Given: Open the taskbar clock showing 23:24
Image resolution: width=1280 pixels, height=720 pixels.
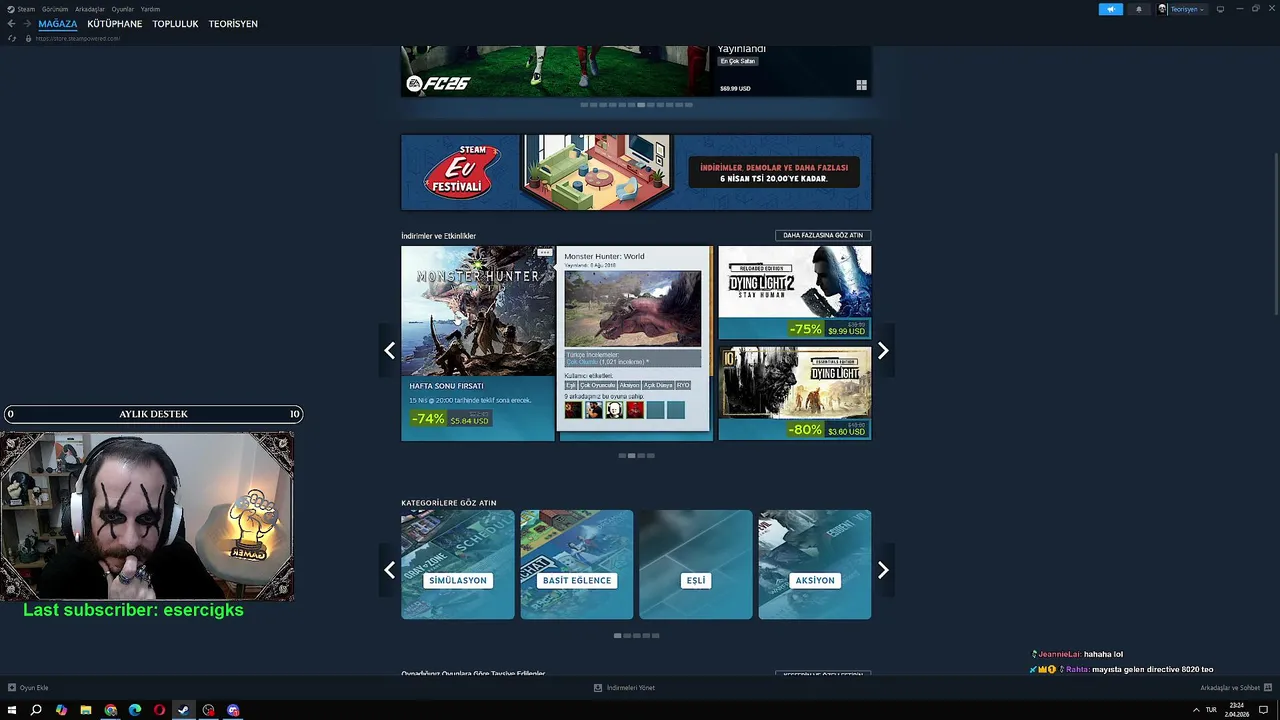Looking at the screenshot, I should point(1237,710).
